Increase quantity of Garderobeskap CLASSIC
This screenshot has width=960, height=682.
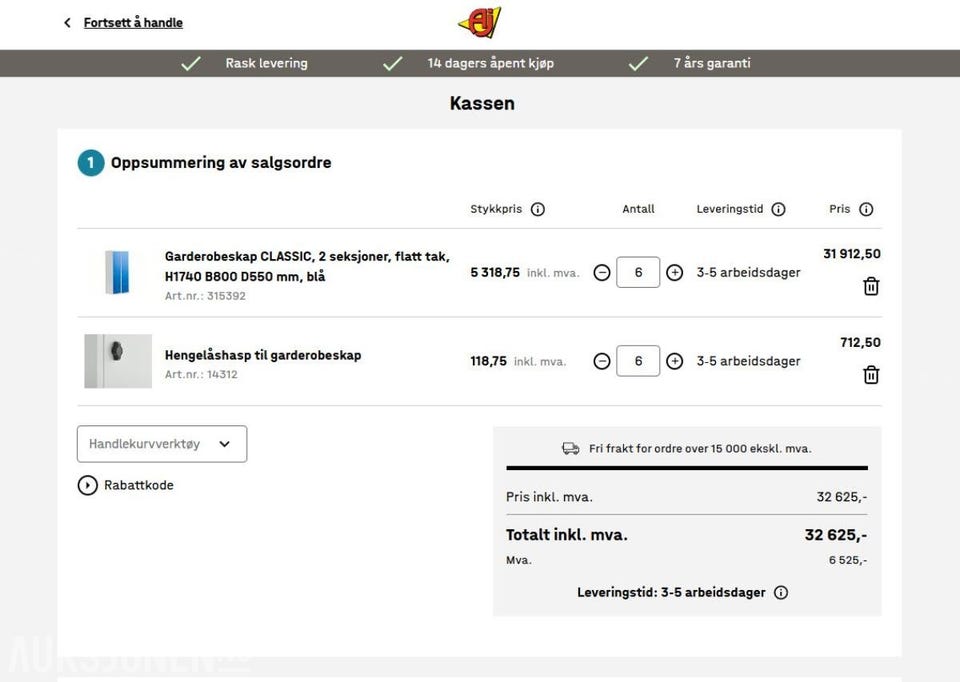pos(674,272)
